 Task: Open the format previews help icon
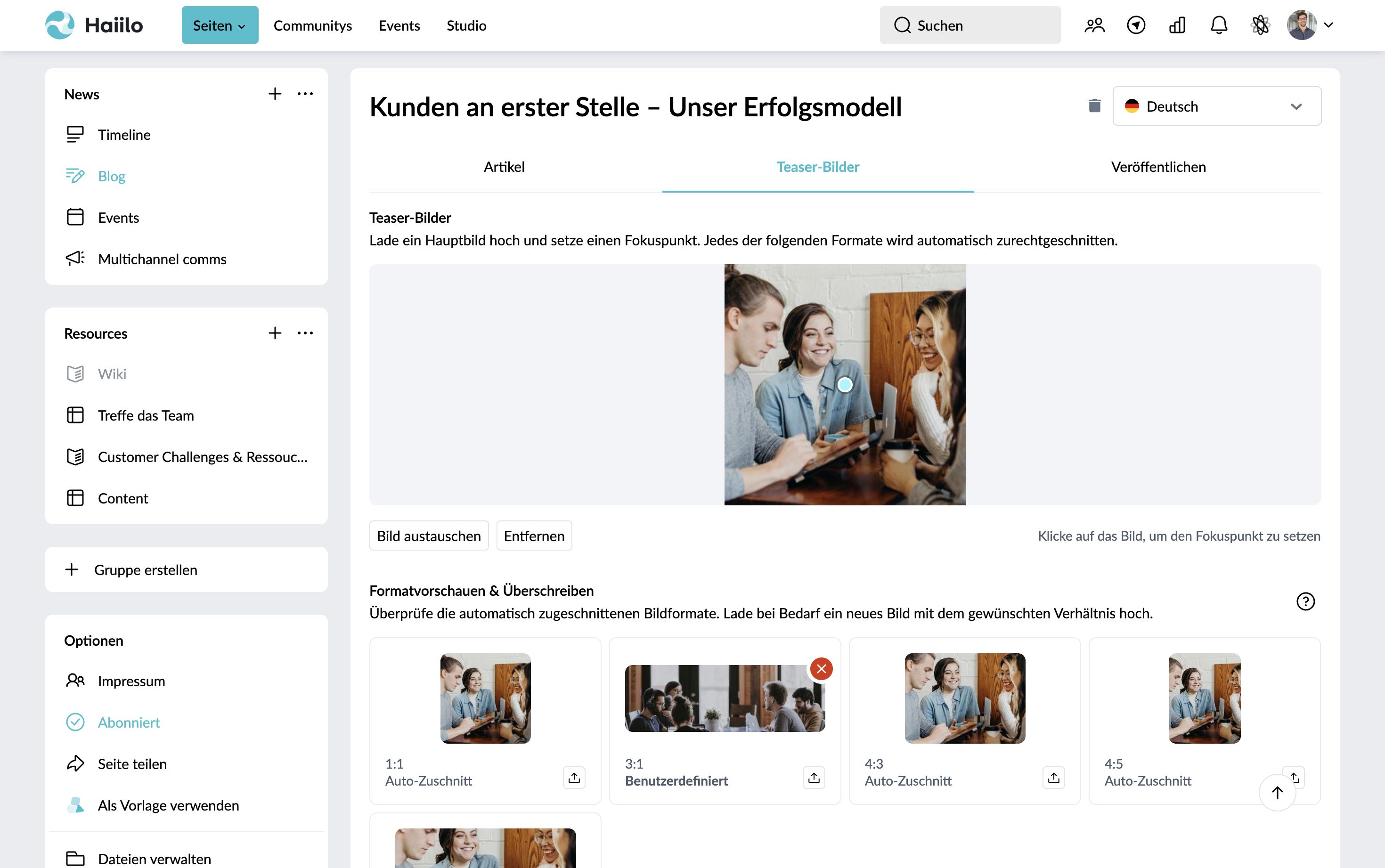(x=1305, y=601)
